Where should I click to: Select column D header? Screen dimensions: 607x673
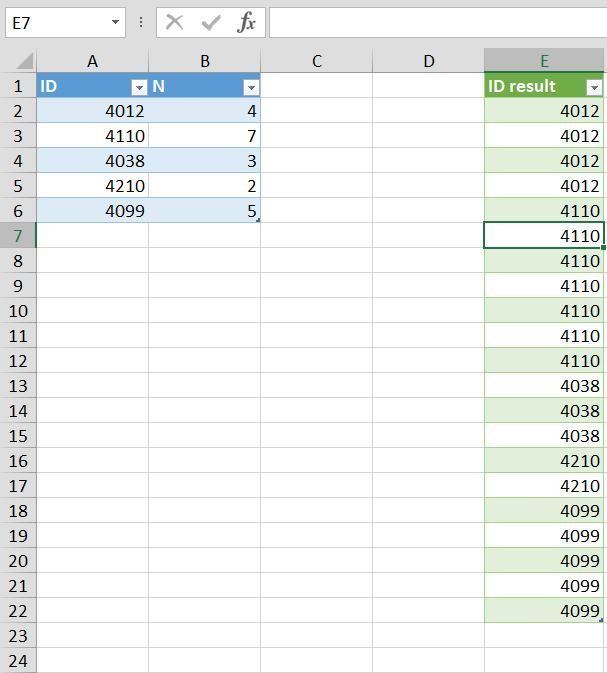(428, 61)
